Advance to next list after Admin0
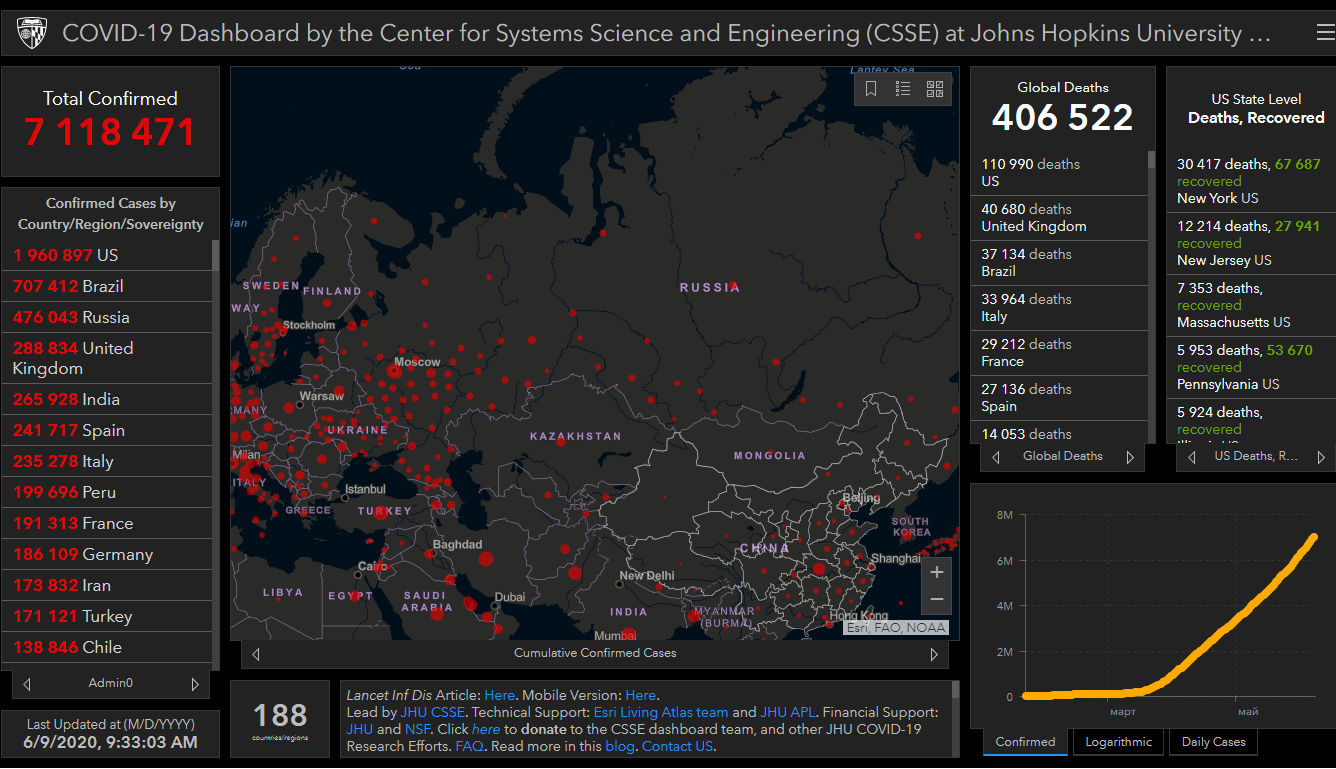Image resolution: width=1336 pixels, height=769 pixels. tap(195, 684)
